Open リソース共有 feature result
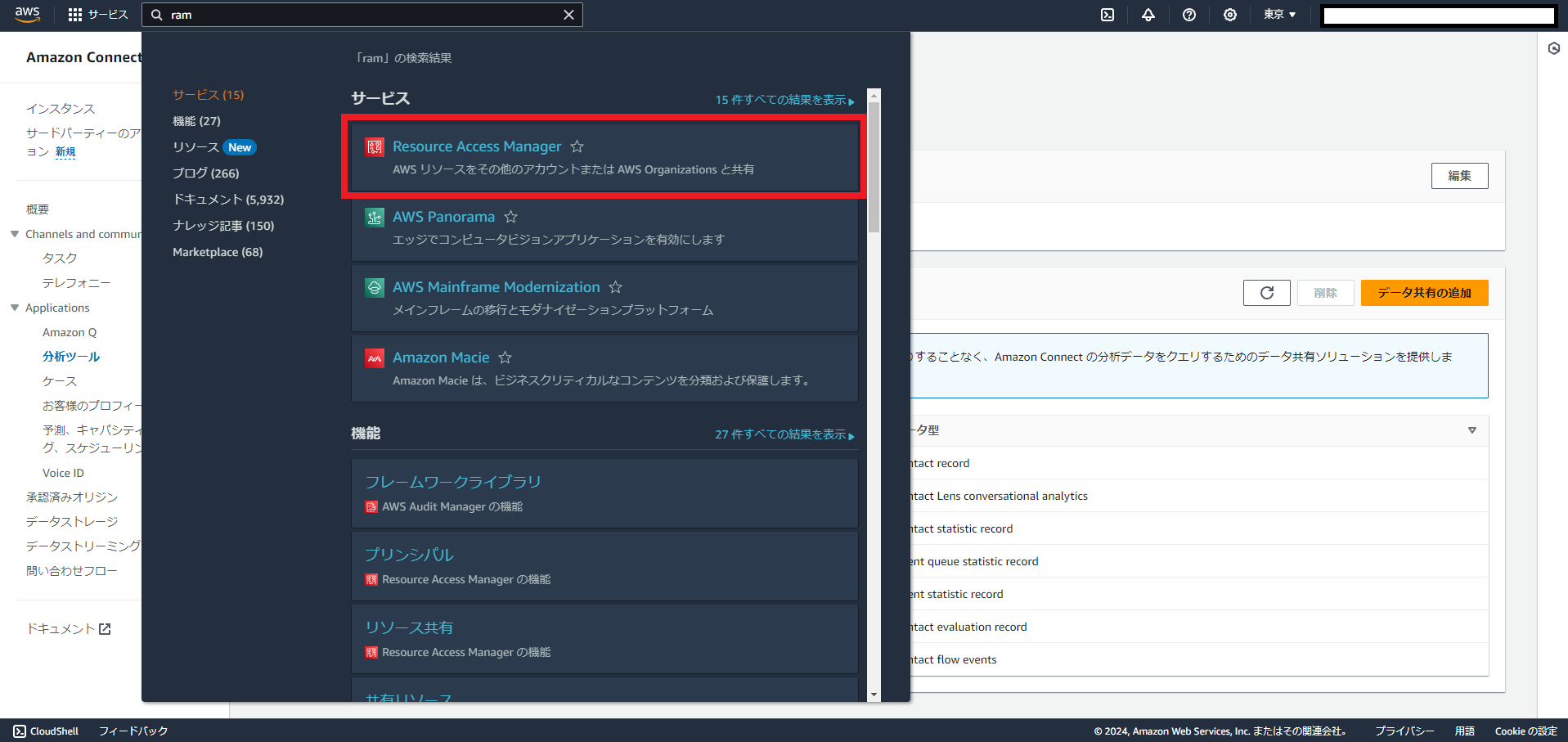This screenshot has width=1568, height=742. pos(409,627)
